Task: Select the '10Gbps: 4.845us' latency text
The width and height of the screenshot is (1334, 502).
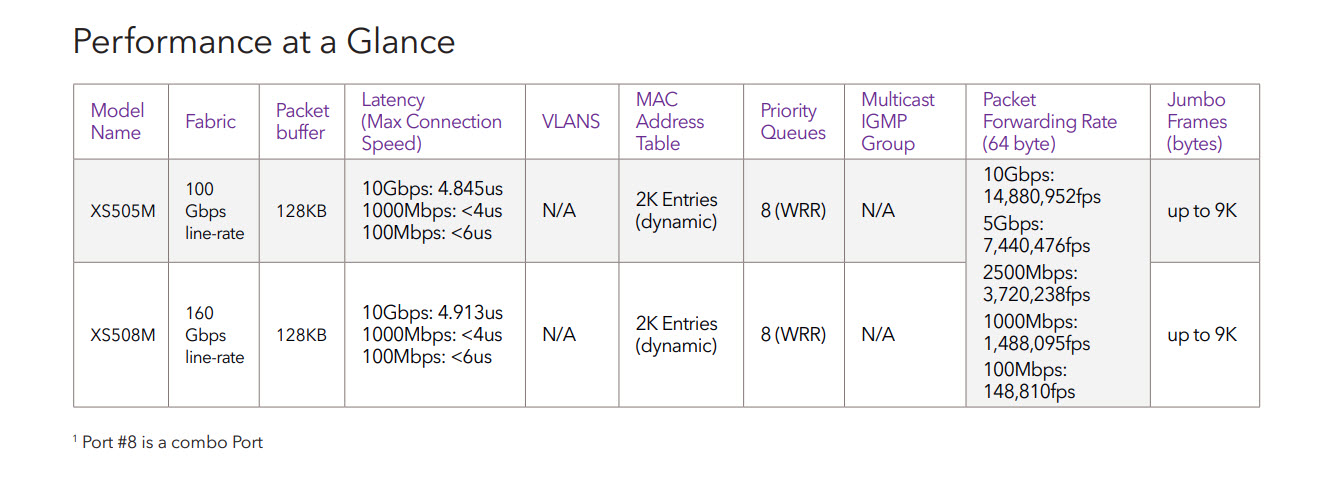Action: (x=432, y=189)
